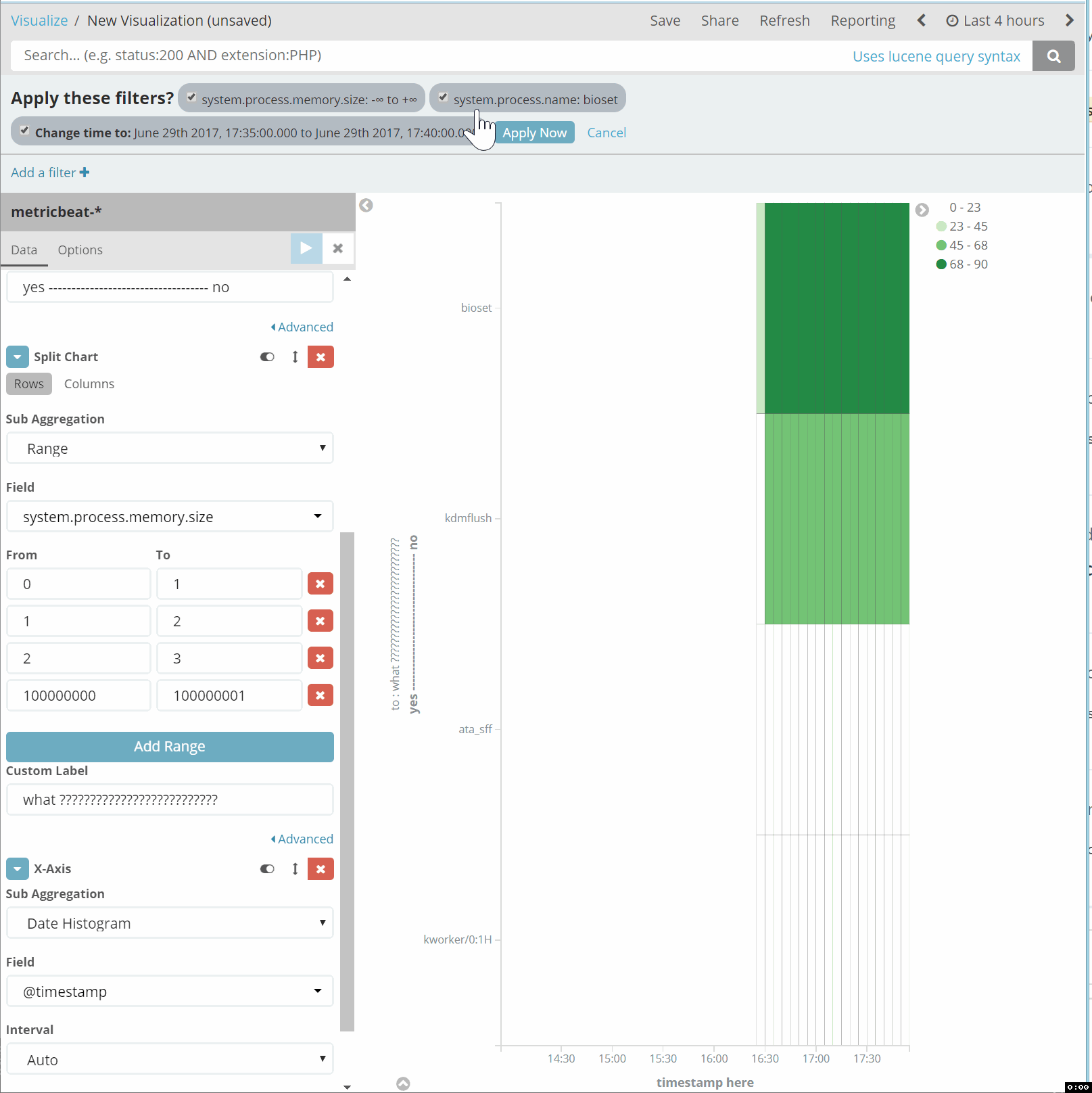Viewport: 1092px width, 1093px height.
Task: Select the dark green 68-90 legend swatch
Action: [942, 264]
